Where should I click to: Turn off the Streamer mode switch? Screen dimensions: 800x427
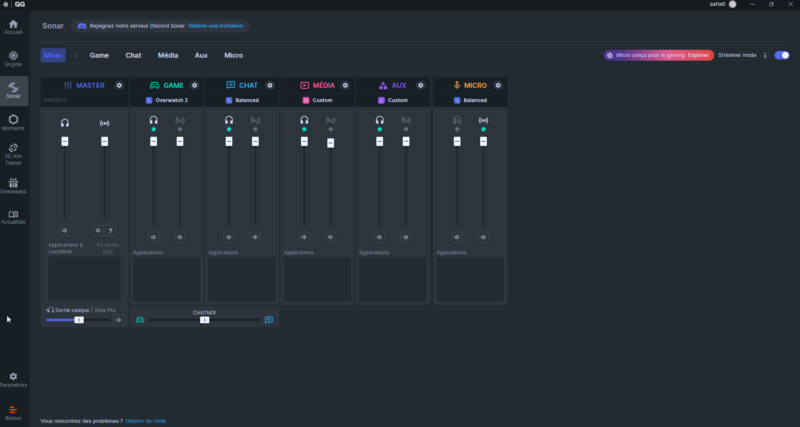click(783, 55)
